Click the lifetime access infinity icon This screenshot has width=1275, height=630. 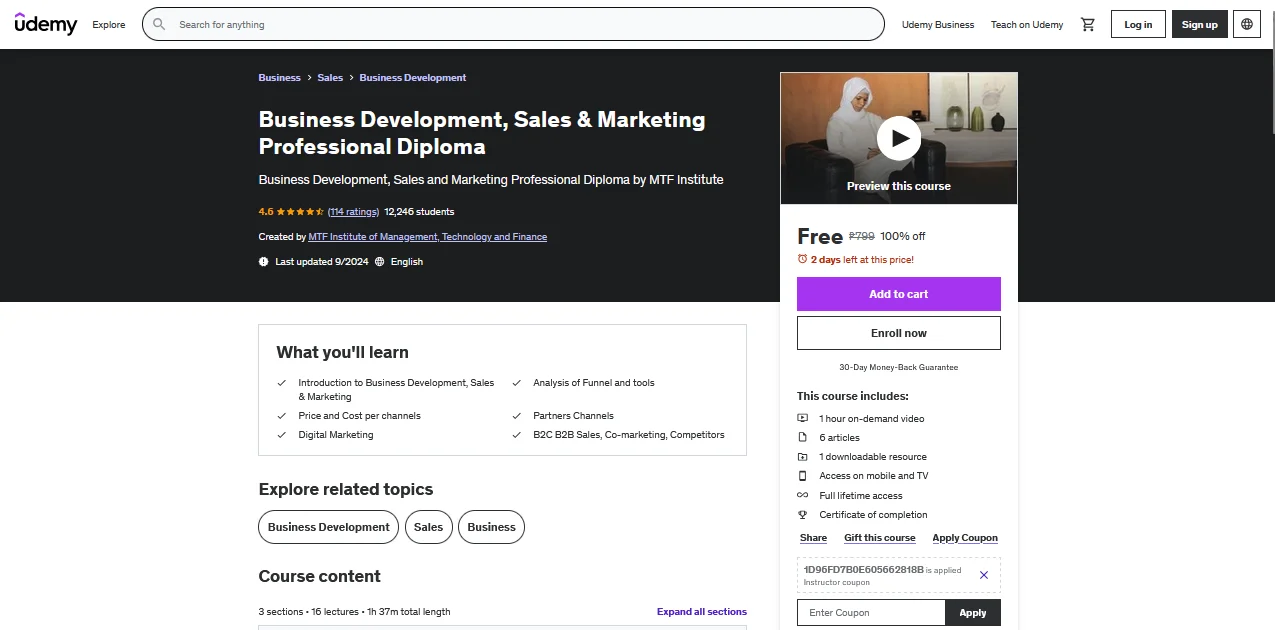pyautogui.click(x=802, y=495)
